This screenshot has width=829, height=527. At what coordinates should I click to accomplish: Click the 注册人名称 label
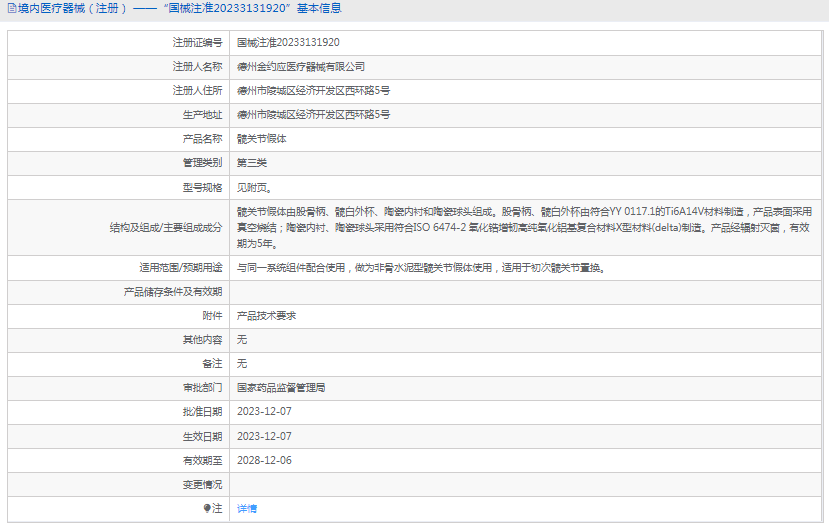coord(197,67)
